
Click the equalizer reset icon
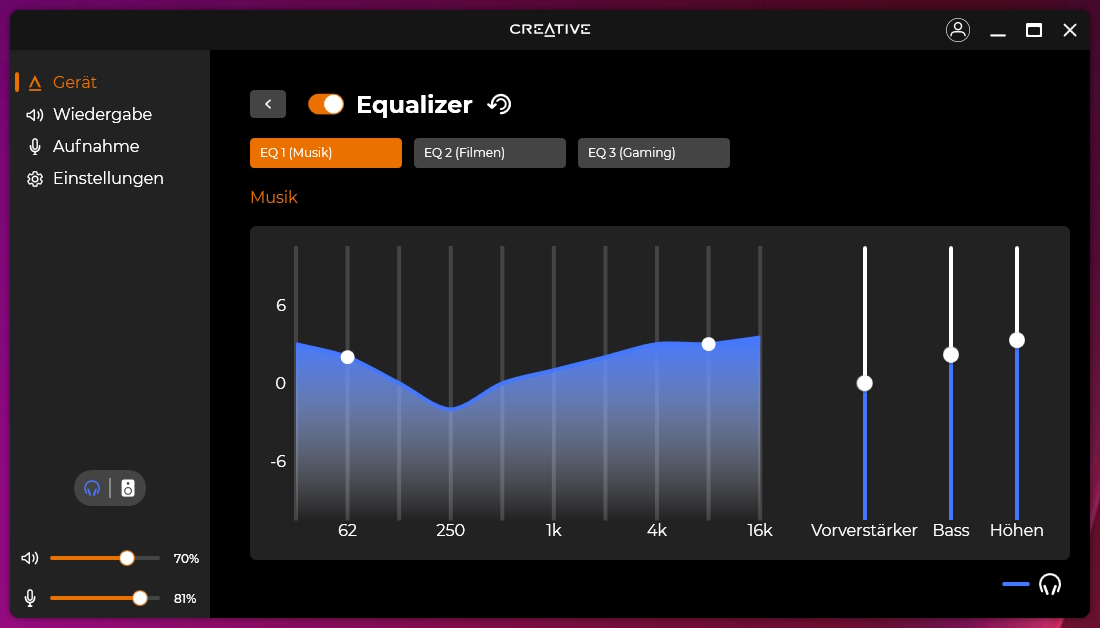499,104
